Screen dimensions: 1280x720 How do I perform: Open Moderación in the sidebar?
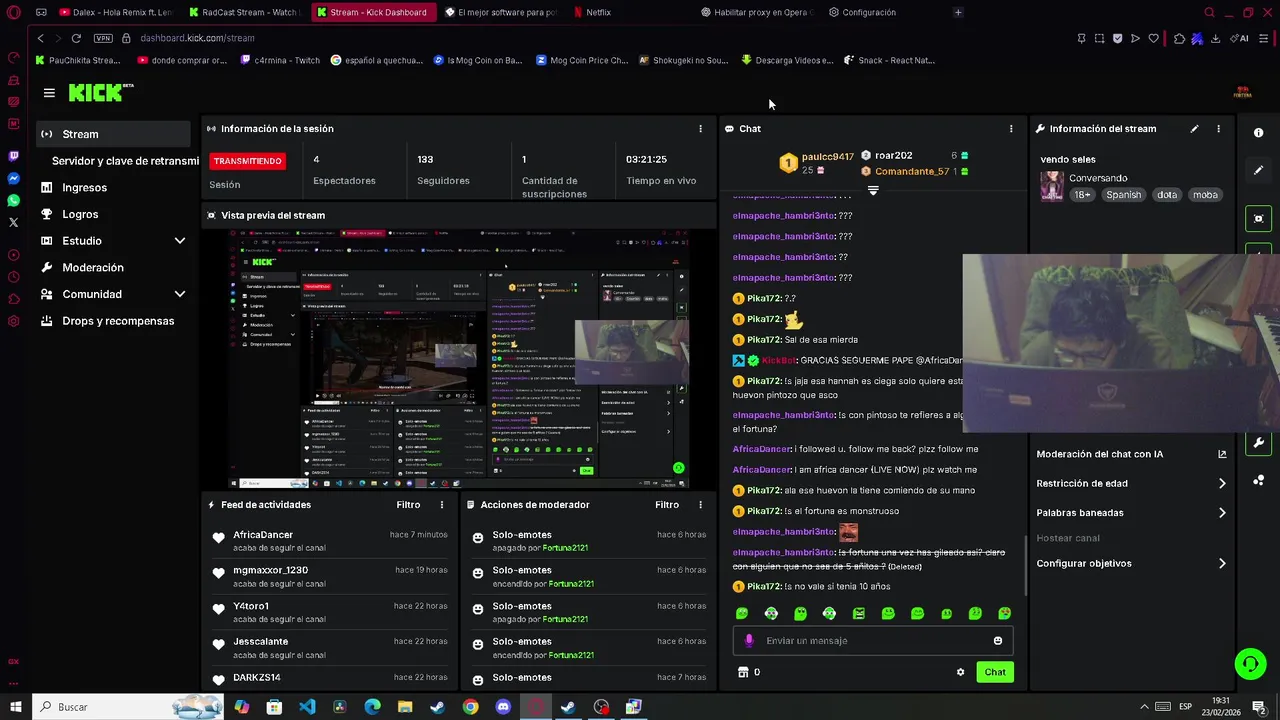point(93,268)
